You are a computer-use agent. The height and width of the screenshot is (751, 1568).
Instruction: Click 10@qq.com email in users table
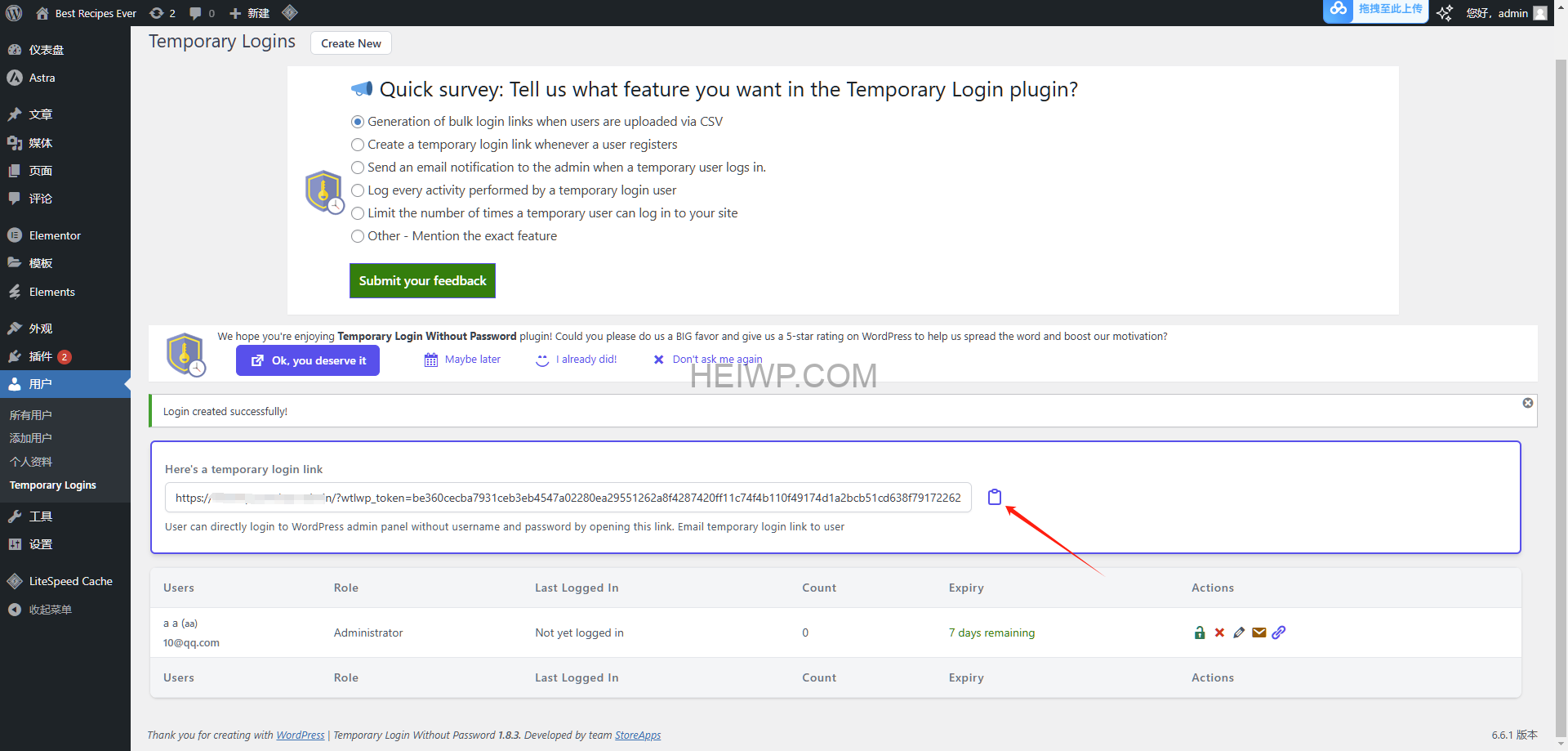pyautogui.click(x=191, y=643)
